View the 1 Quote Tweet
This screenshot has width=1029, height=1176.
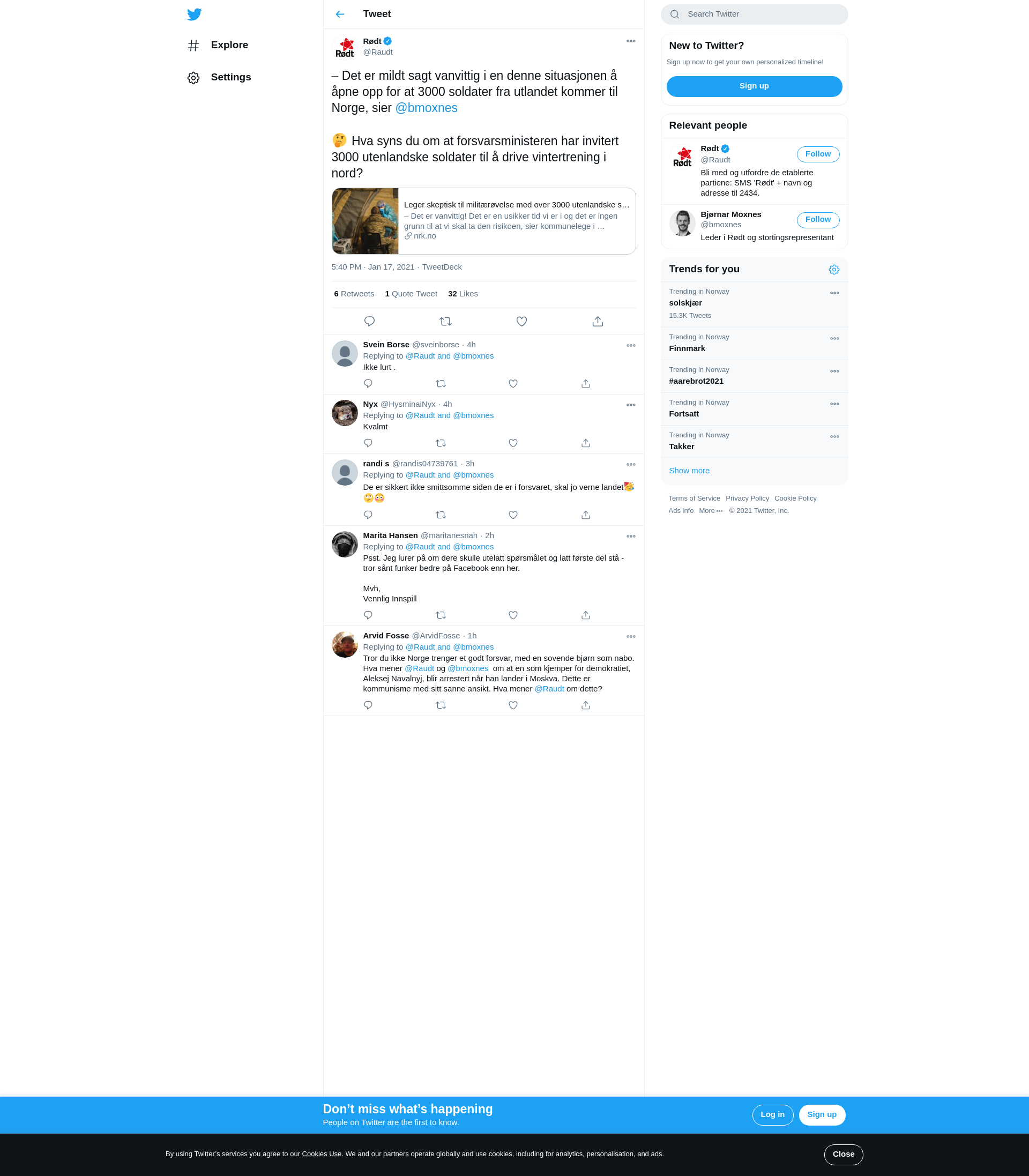click(411, 294)
